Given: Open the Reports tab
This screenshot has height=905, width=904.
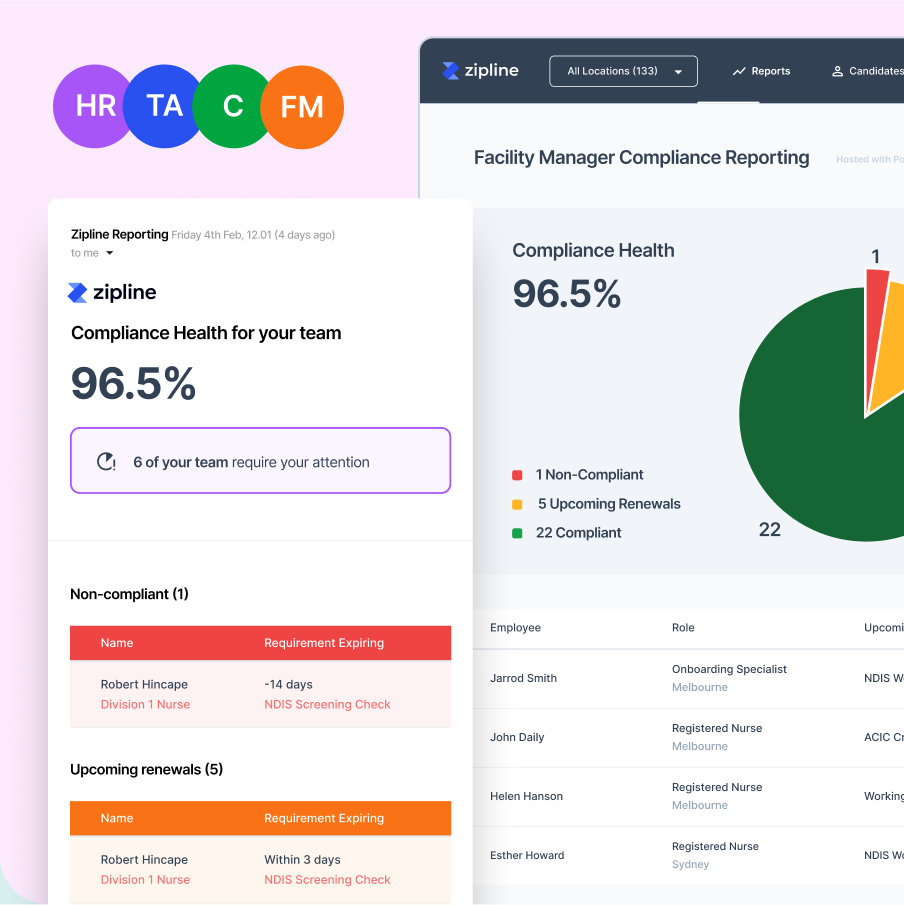Looking at the screenshot, I should click(761, 71).
